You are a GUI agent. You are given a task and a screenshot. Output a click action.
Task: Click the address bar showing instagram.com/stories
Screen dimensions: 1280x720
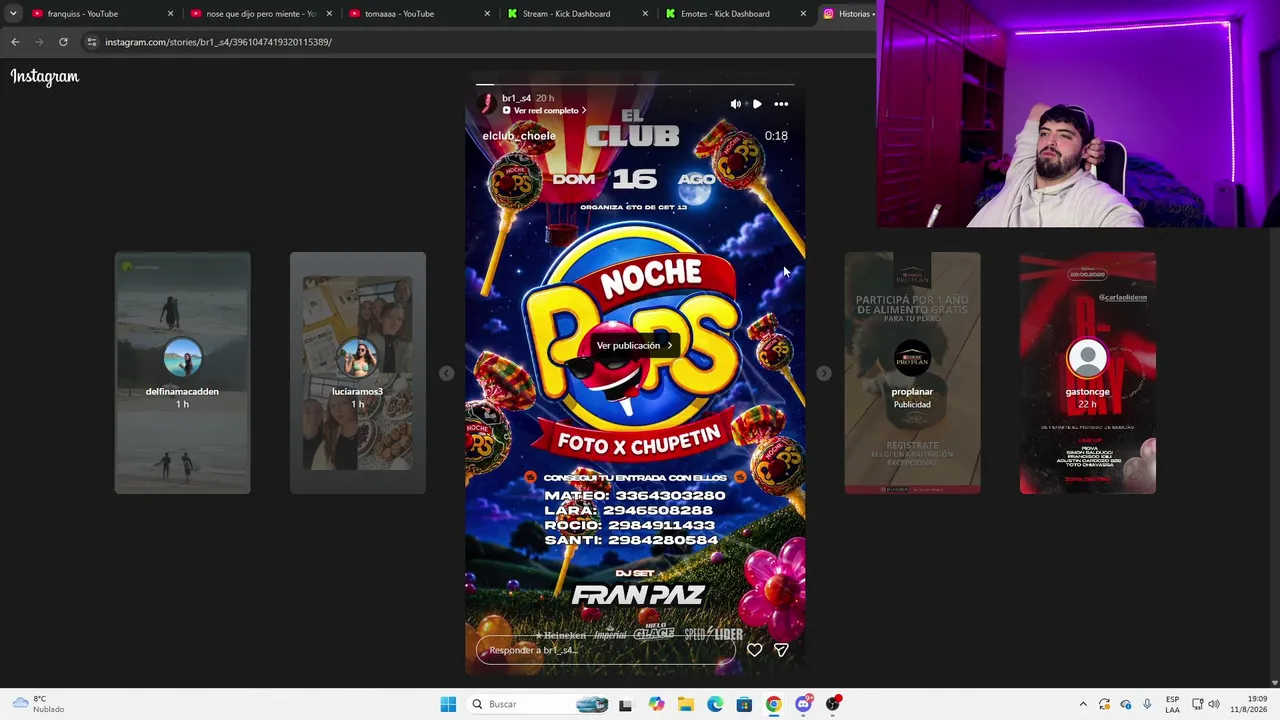[x=480, y=42]
